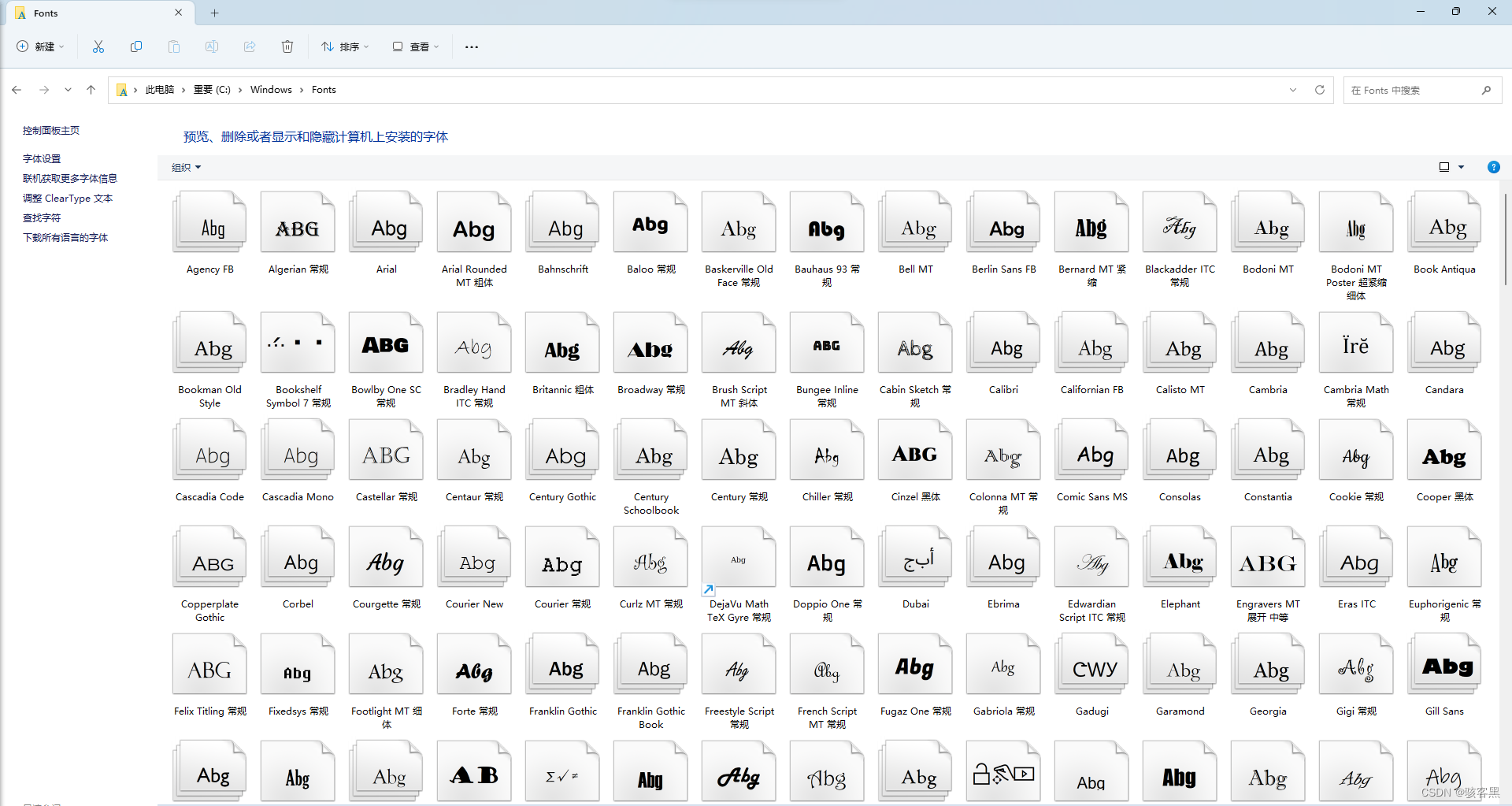Rename the selected item via rename icon
Image resolution: width=1512 pixels, height=806 pixels.
click(211, 46)
